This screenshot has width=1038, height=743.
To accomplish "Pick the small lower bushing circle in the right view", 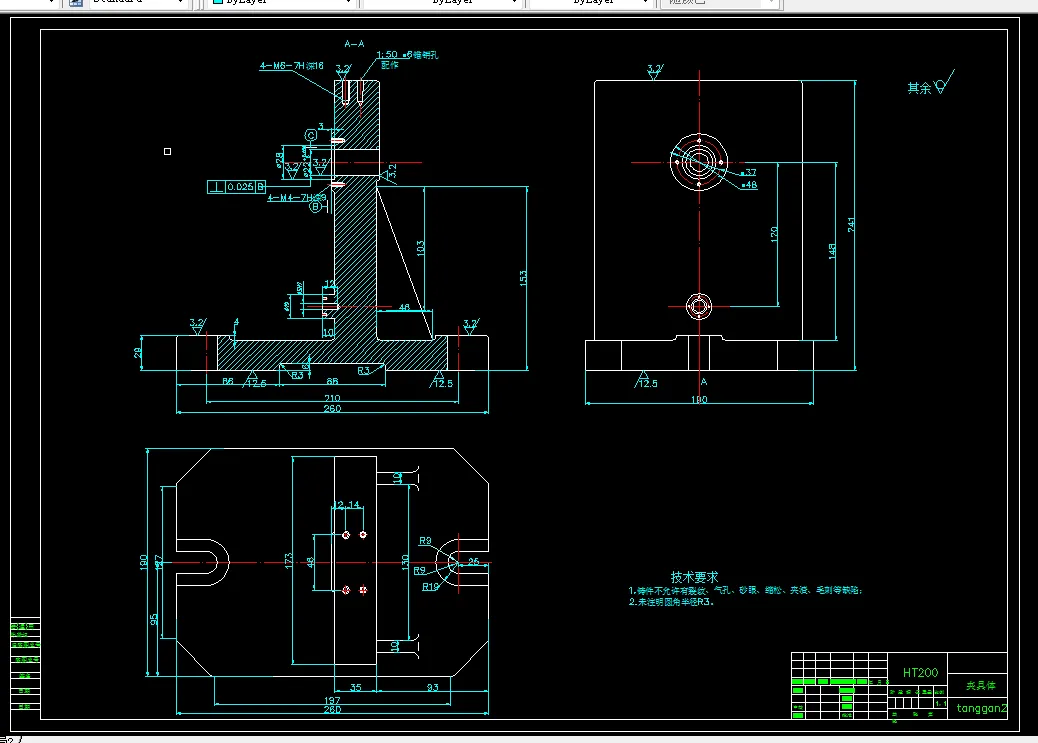I will coord(699,307).
